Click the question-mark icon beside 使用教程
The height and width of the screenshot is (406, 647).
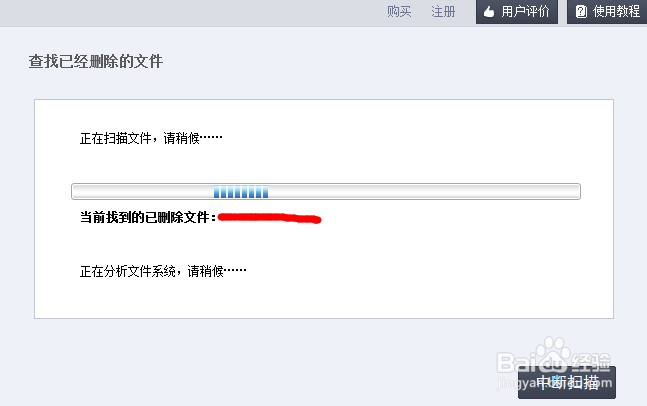point(581,12)
